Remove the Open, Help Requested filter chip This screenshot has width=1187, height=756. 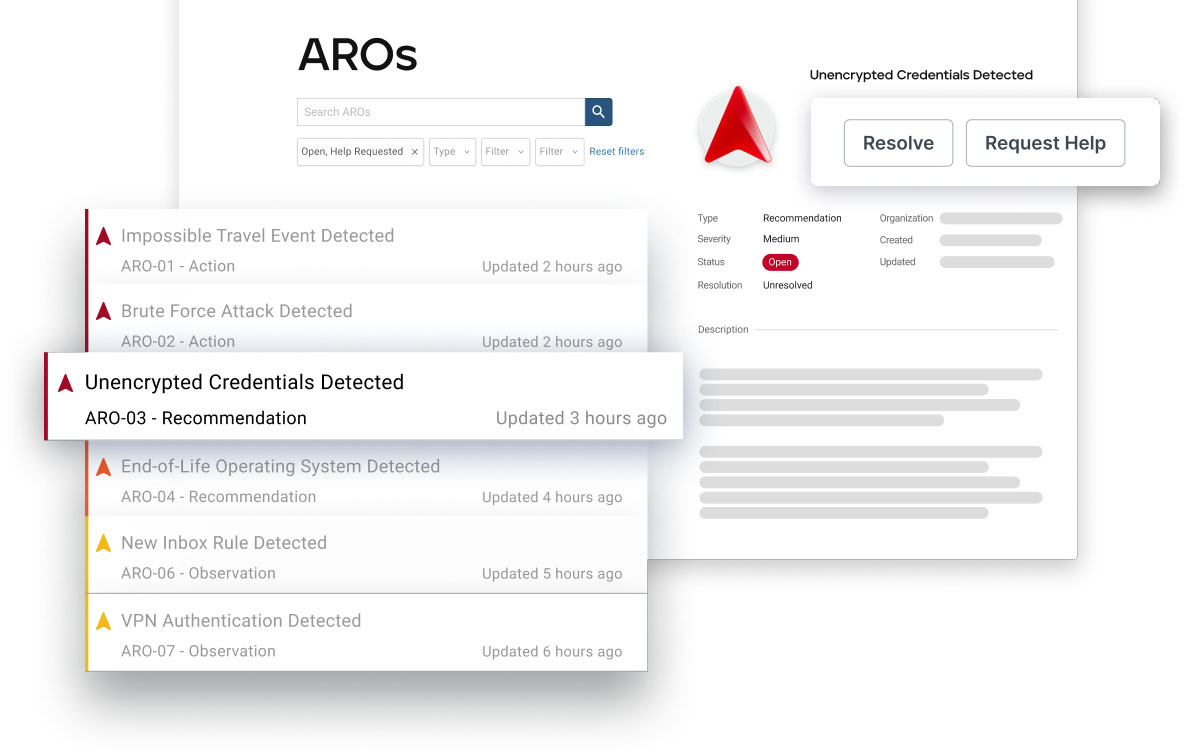click(414, 152)
